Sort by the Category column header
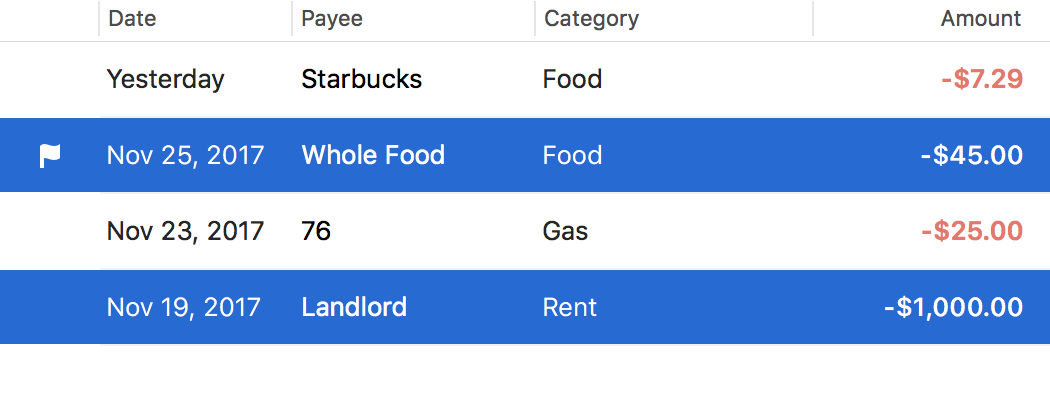Image resolution: width=1050 pixels, height=398 pixels. [591, 18]
